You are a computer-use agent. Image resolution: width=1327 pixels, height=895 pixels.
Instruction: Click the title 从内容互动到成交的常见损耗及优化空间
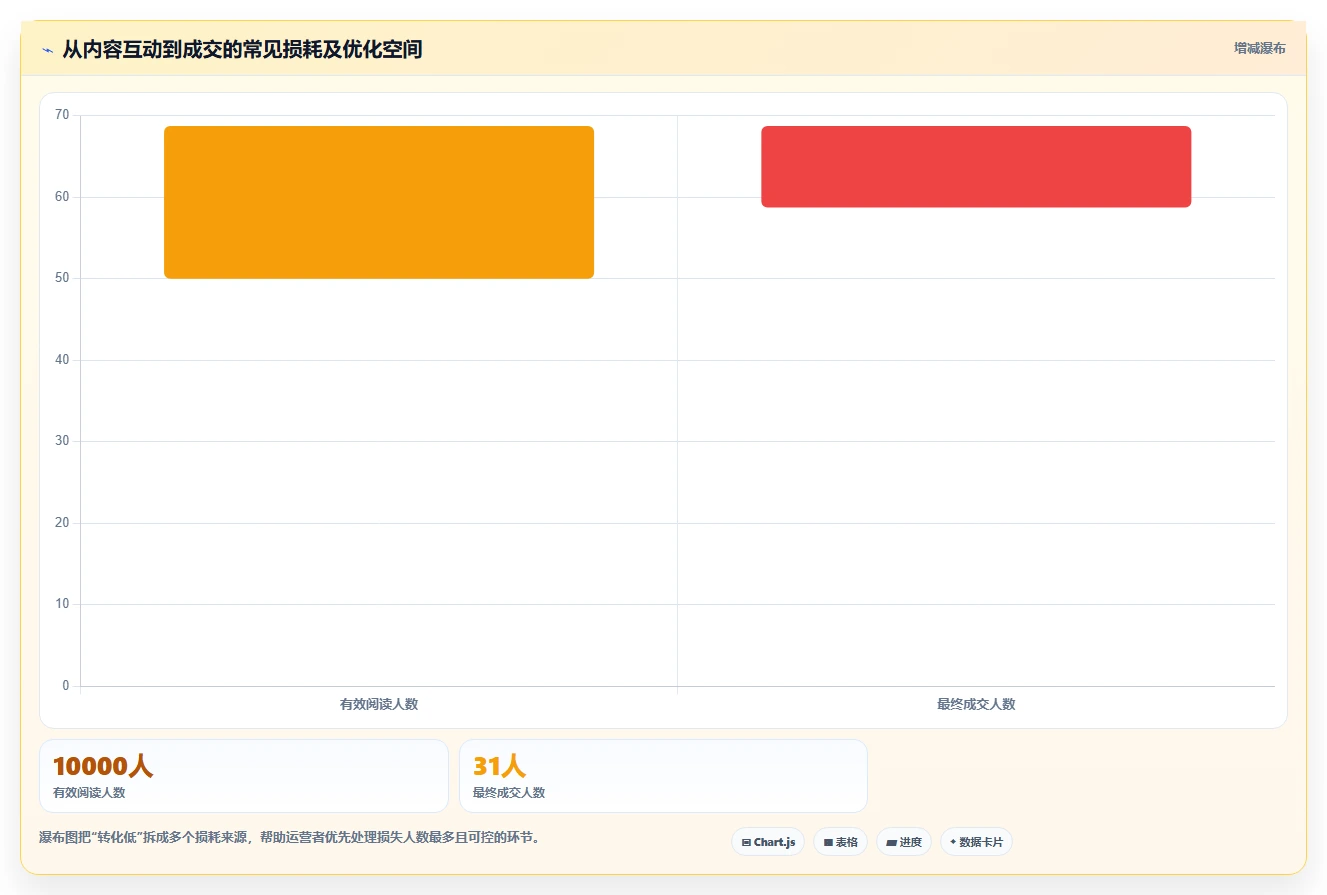(242, 49)
